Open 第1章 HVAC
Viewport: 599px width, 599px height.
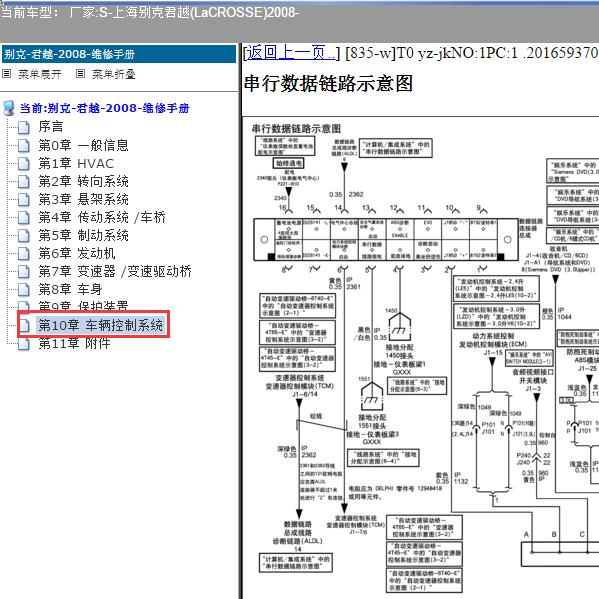(76, 164)
